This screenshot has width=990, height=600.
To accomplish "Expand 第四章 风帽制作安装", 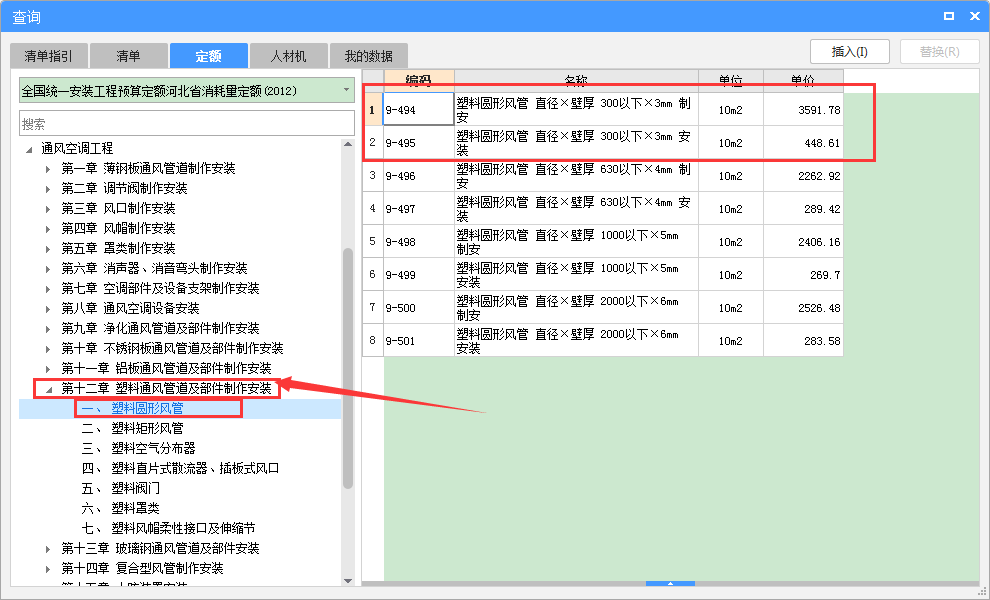I will (x=48, y=229).
